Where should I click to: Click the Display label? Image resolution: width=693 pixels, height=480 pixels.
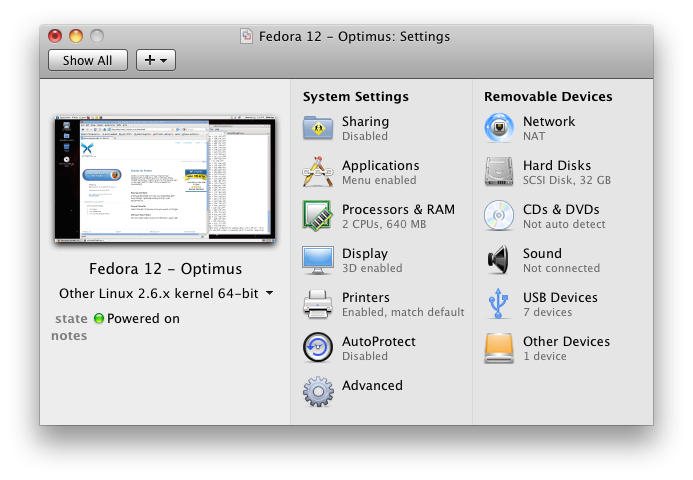[x=365, y=253]
